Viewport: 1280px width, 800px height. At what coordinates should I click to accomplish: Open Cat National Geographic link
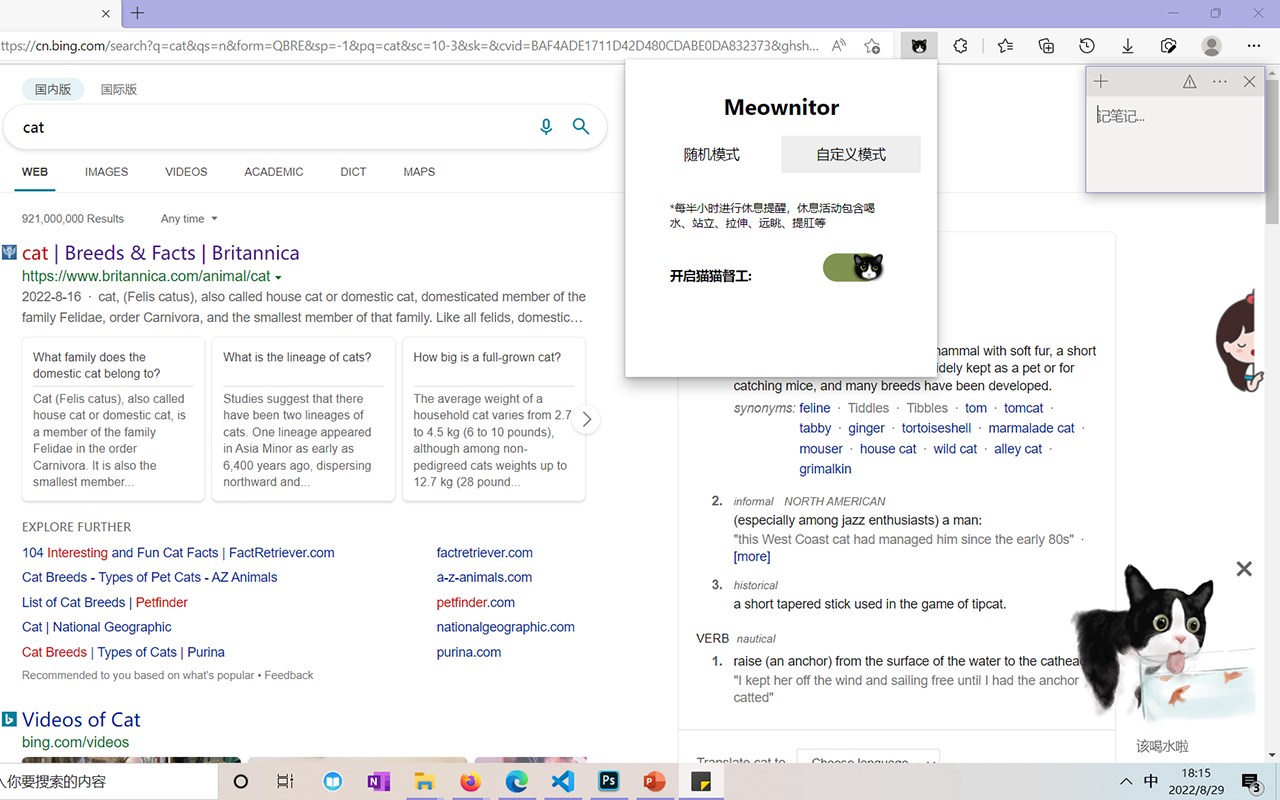click(x=97, y=628)
